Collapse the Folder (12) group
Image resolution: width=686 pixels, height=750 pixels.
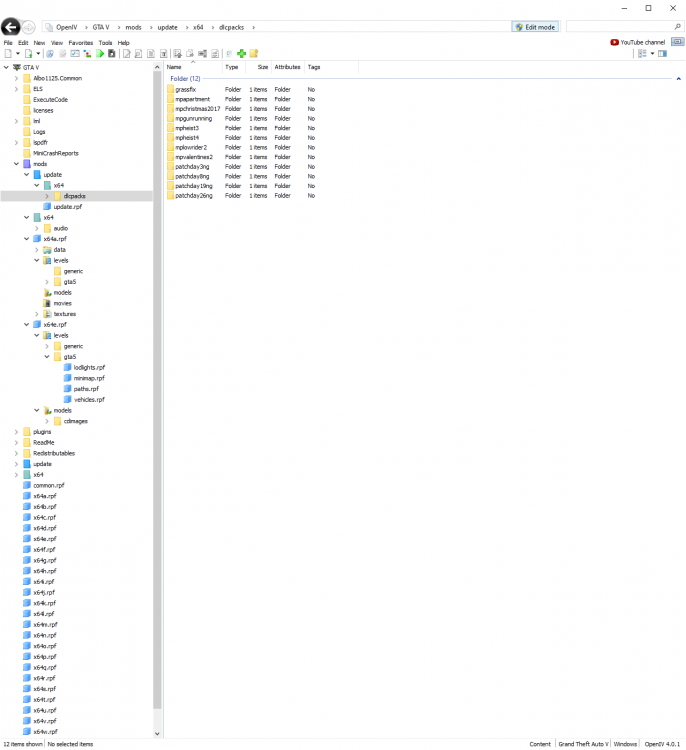pos(678,78)
